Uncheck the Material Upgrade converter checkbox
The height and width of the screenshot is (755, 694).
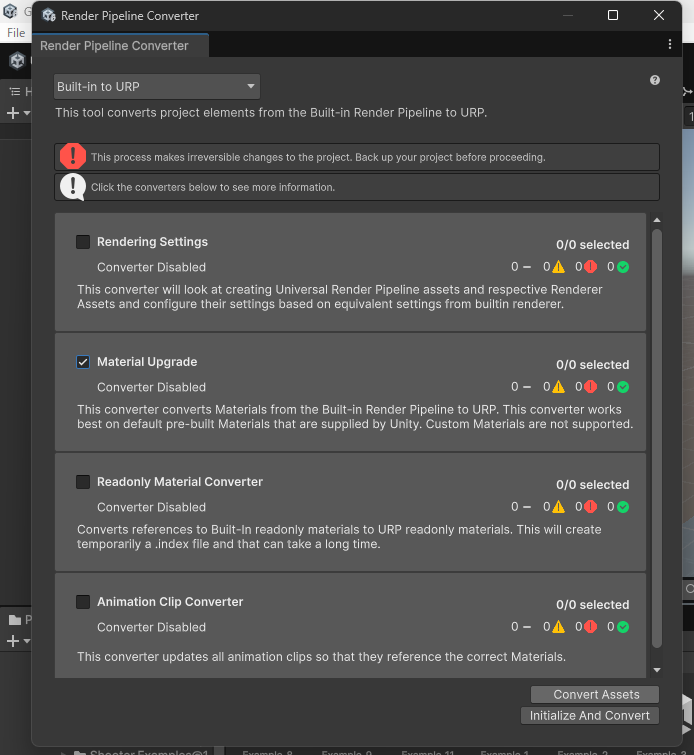click(83, 362)
